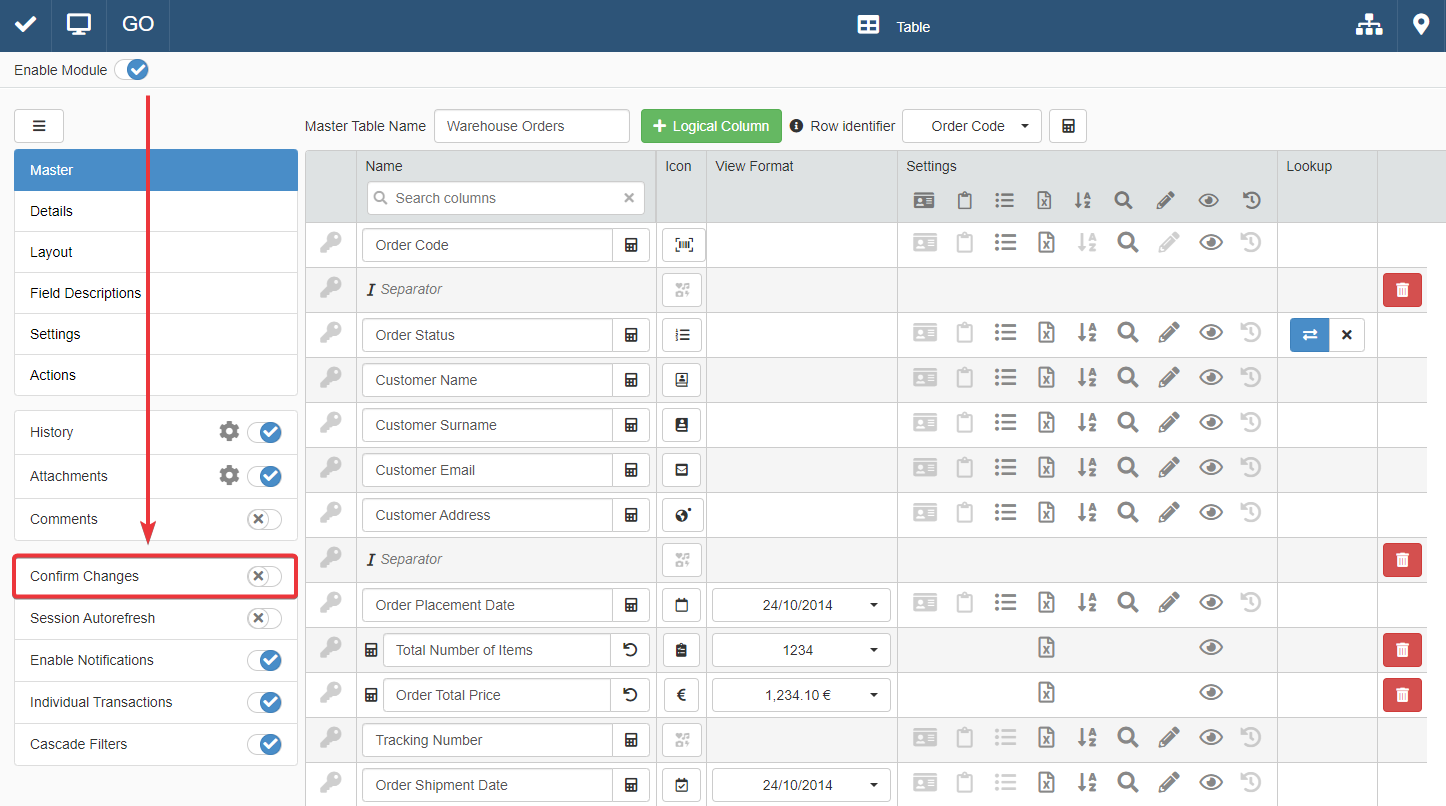
Task: Click the hierarchy diagram icon in top bar
Action: pyautogui.click(x=1369, y=26)
